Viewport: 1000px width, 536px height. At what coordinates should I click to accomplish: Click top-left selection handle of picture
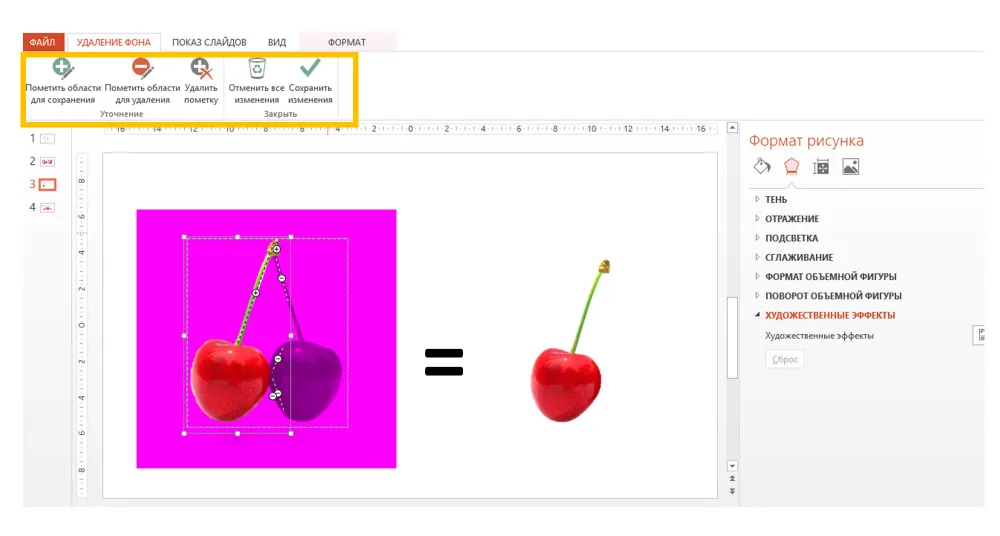184,237
